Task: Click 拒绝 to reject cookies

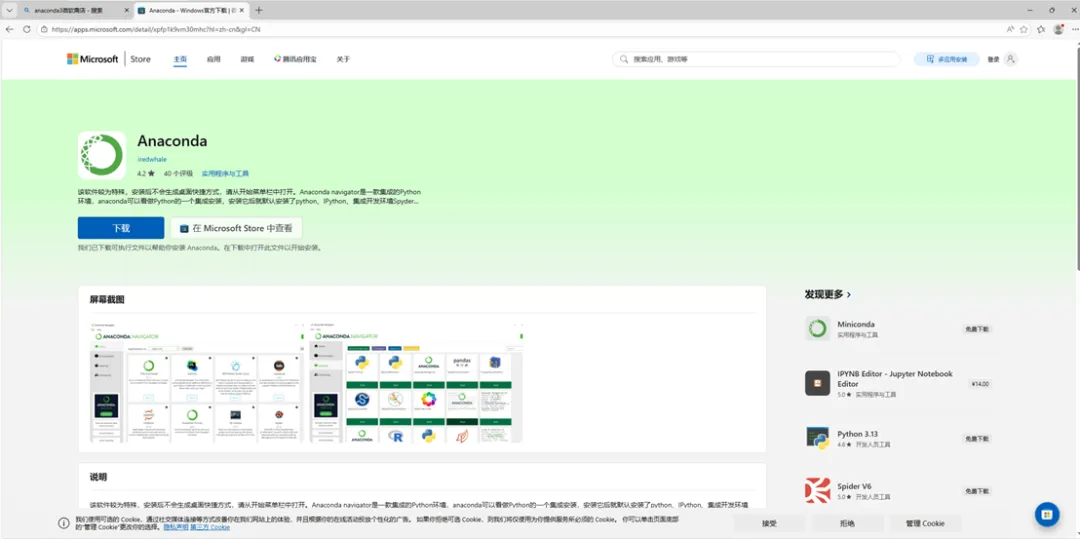Action: click(847, 524)
